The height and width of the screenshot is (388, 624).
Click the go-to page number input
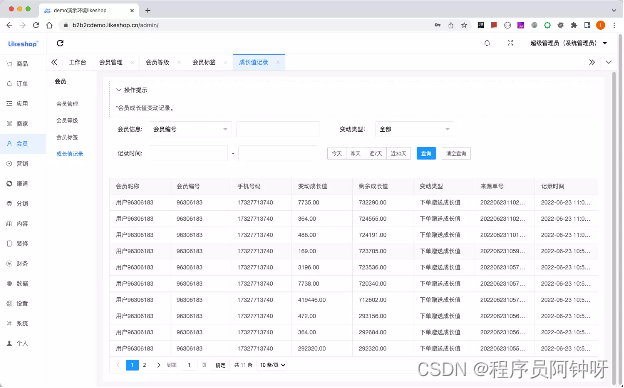[189, 365]
